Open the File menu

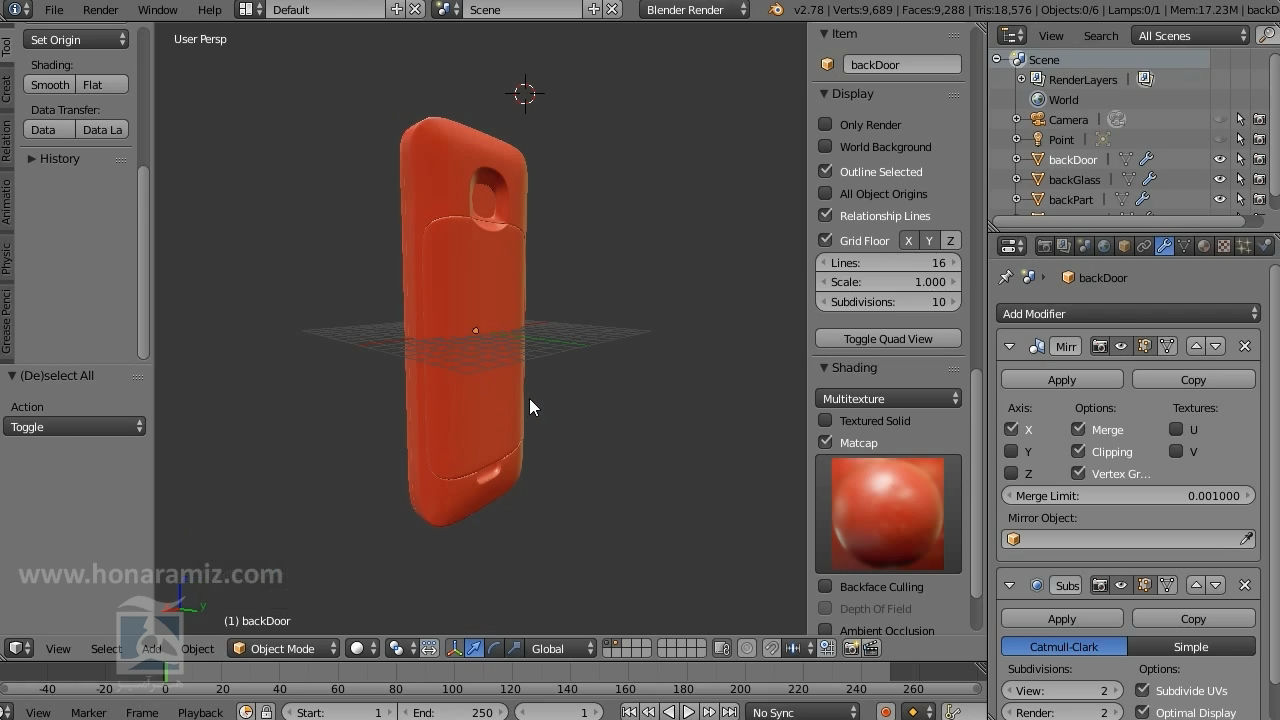54,9
